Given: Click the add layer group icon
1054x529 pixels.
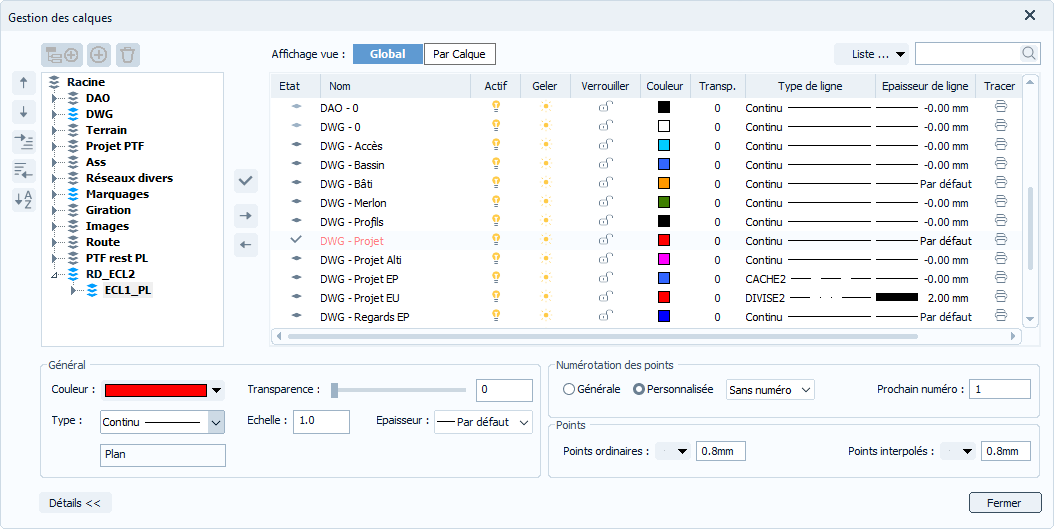Looking at the screenshot, I should [62, 55].
